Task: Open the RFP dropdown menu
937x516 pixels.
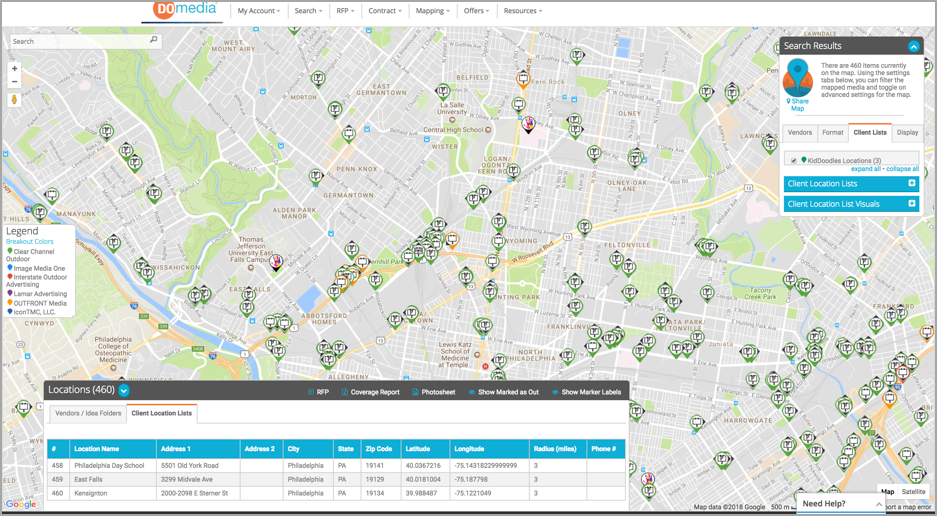Action: [345, 11]
